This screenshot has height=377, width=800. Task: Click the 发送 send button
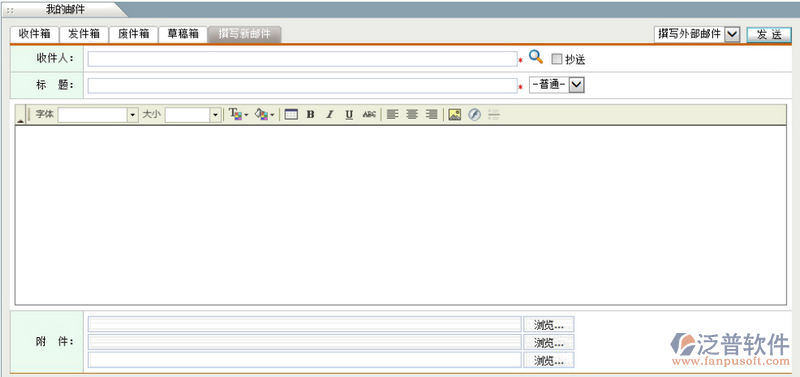(x=769, y=35)
